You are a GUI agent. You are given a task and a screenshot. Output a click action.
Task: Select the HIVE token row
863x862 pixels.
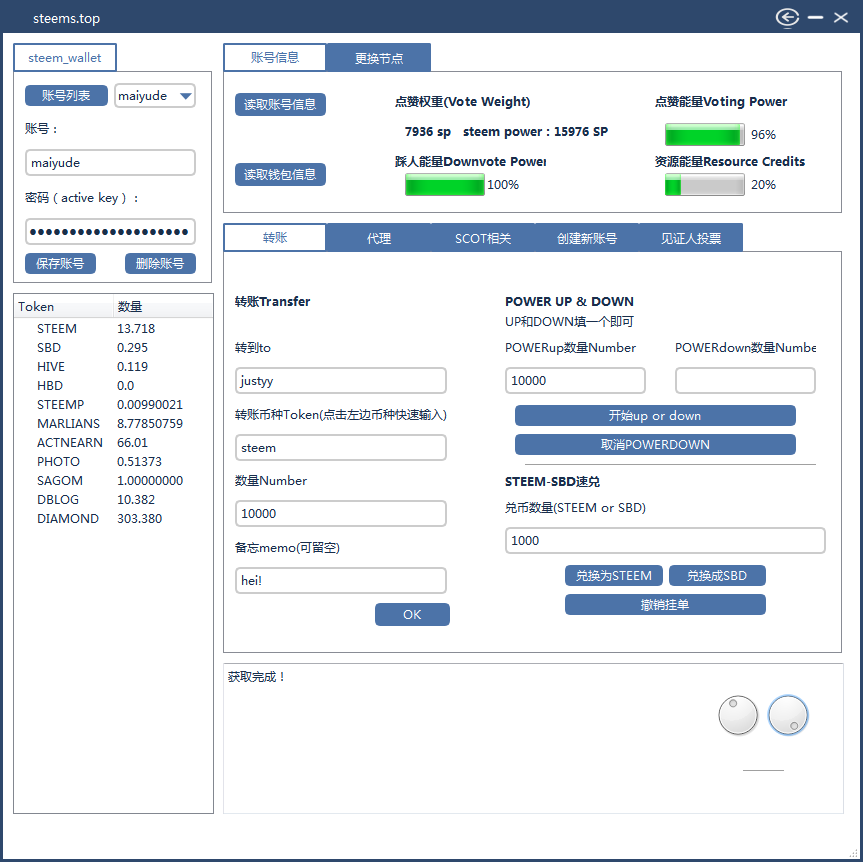pos(113,367)
